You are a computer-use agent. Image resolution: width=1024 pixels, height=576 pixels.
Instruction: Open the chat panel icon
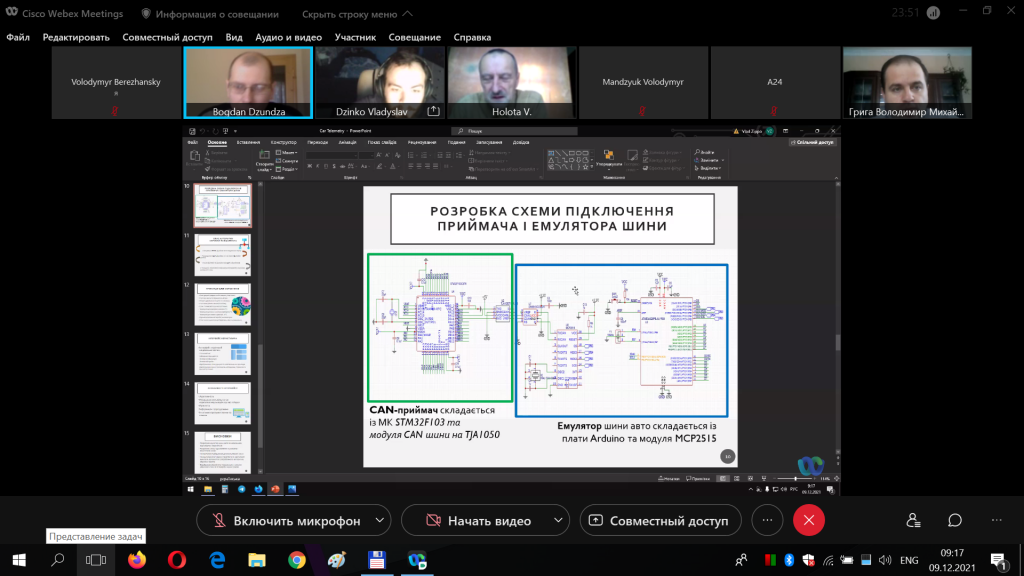[955, 520]
